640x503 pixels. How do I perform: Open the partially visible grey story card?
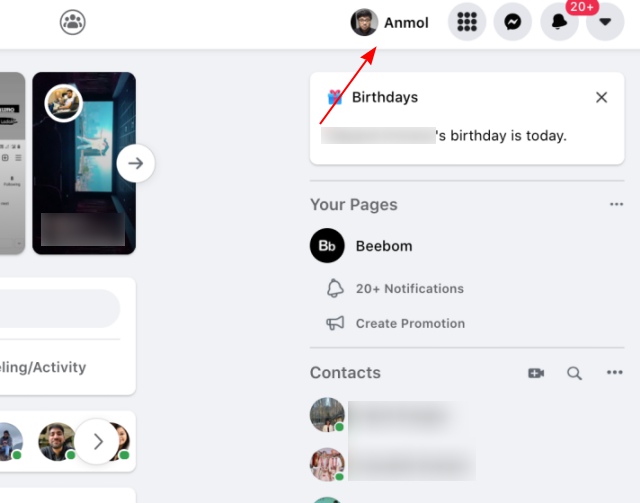point(12,163)
